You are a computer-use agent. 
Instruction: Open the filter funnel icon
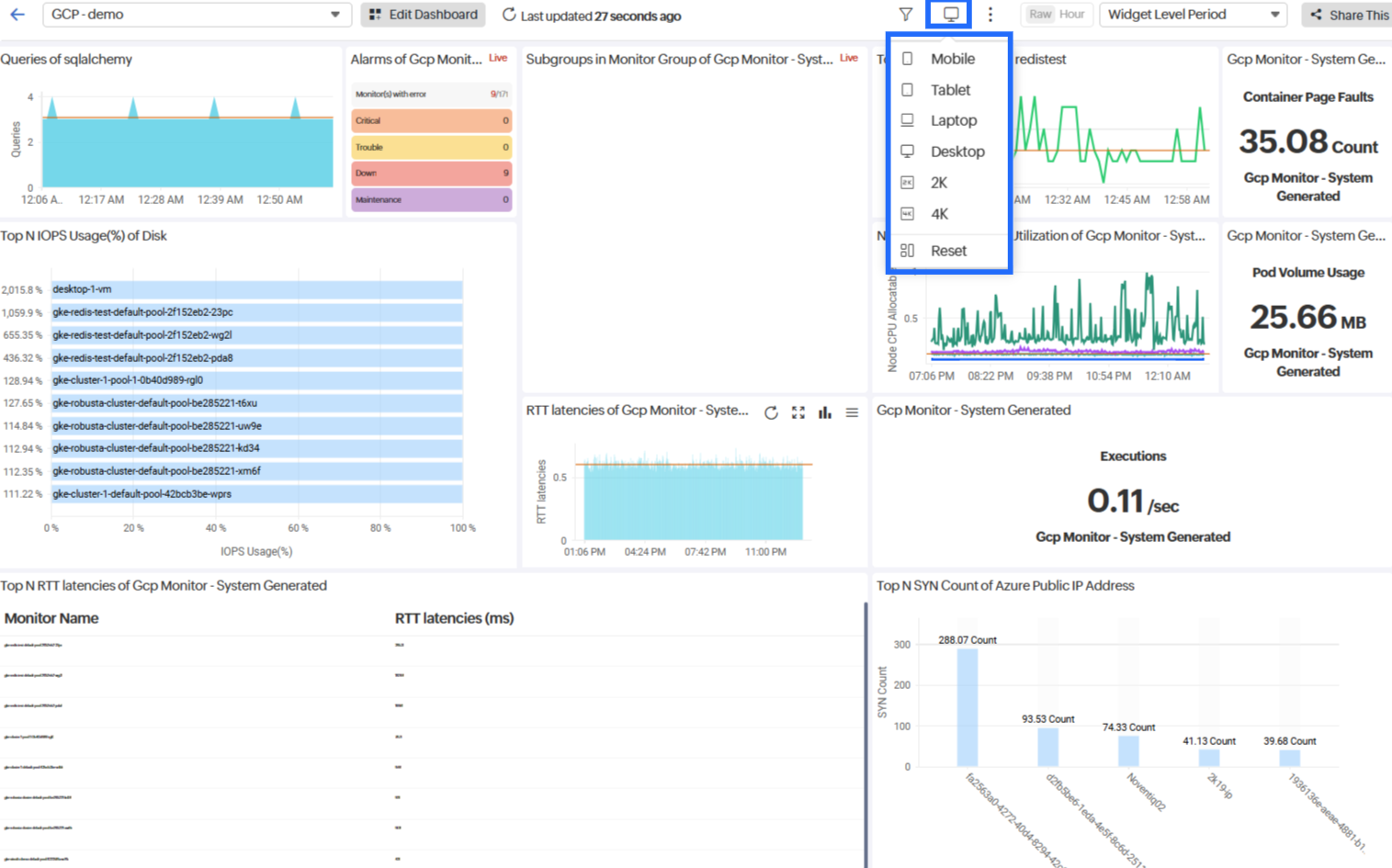click(x=905, y=15)
